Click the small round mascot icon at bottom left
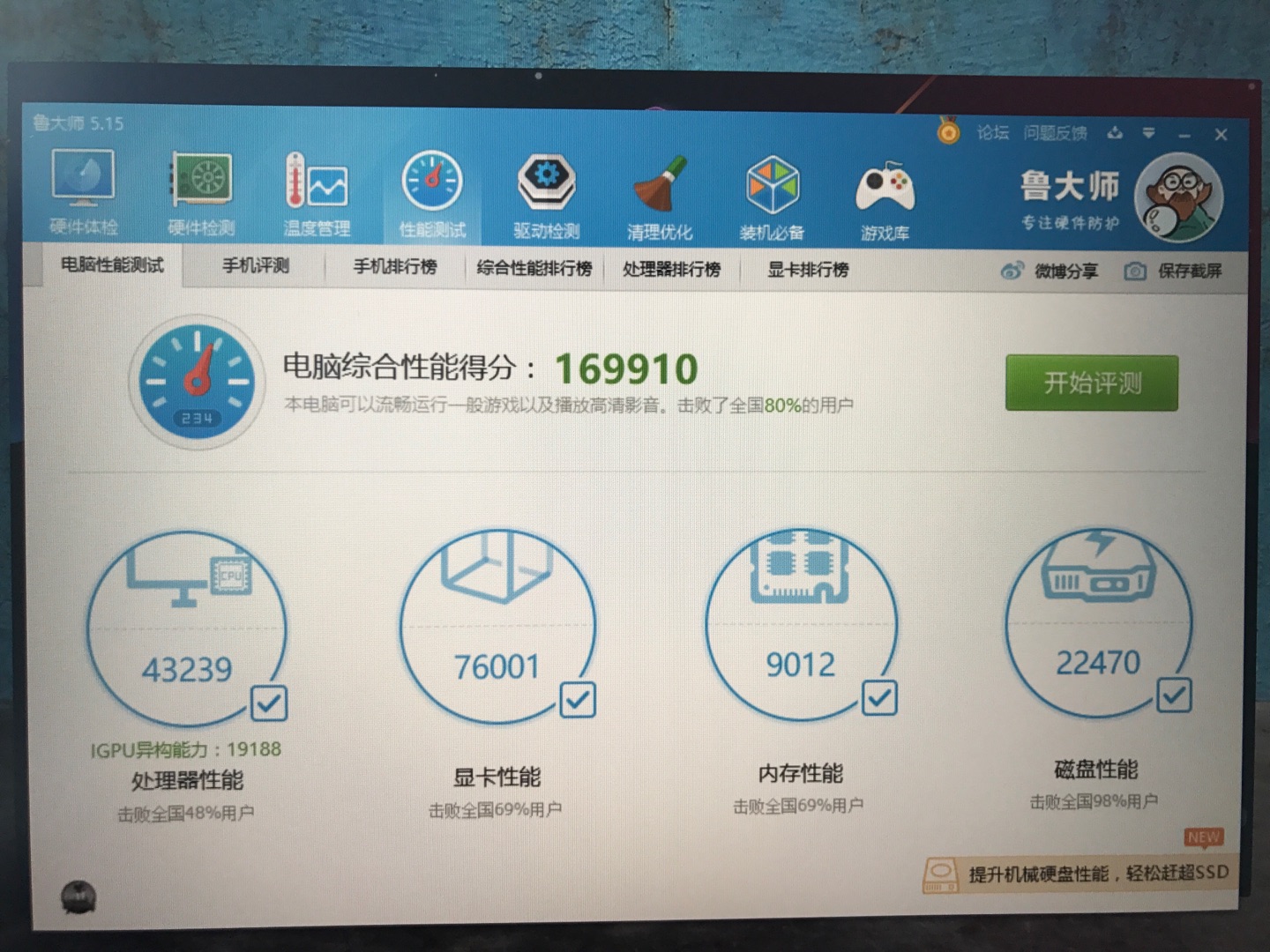The height and width of the screenshot is (952, 1270). [78, 897]
